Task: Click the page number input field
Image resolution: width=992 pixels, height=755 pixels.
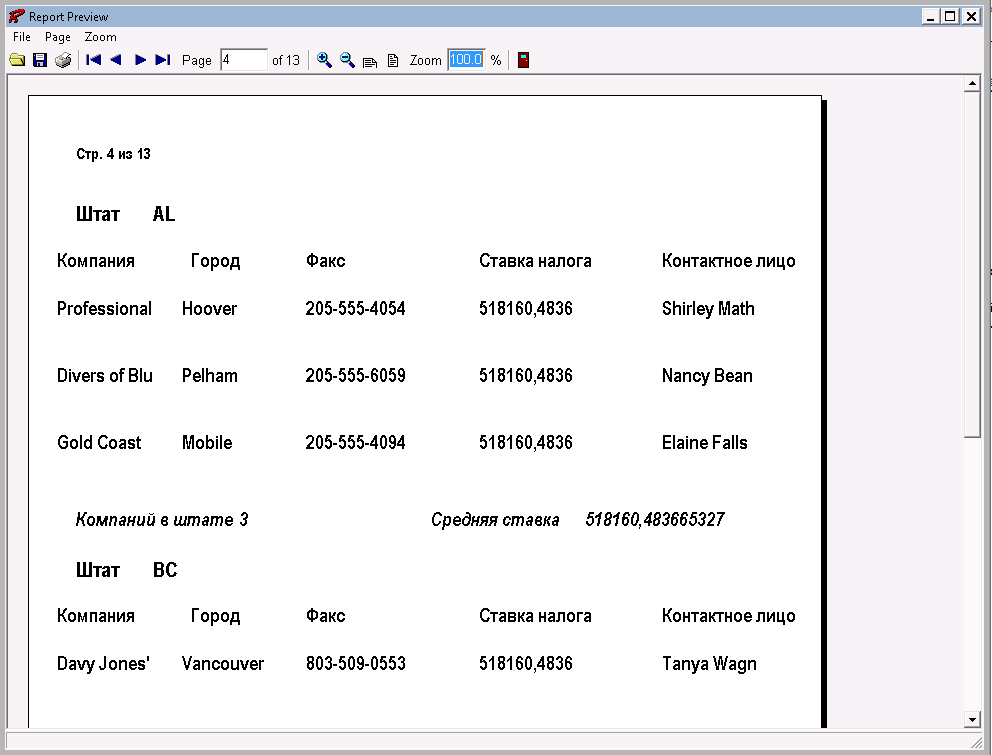Action: click(x=244, y=60)
